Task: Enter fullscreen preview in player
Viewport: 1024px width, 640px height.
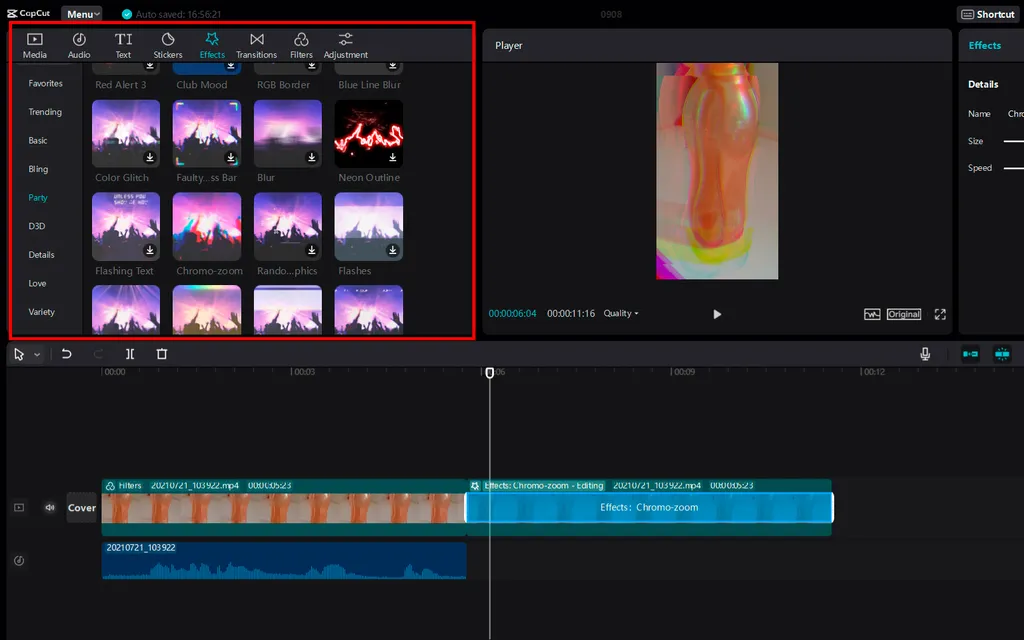Action: click(x=940, y=314)
